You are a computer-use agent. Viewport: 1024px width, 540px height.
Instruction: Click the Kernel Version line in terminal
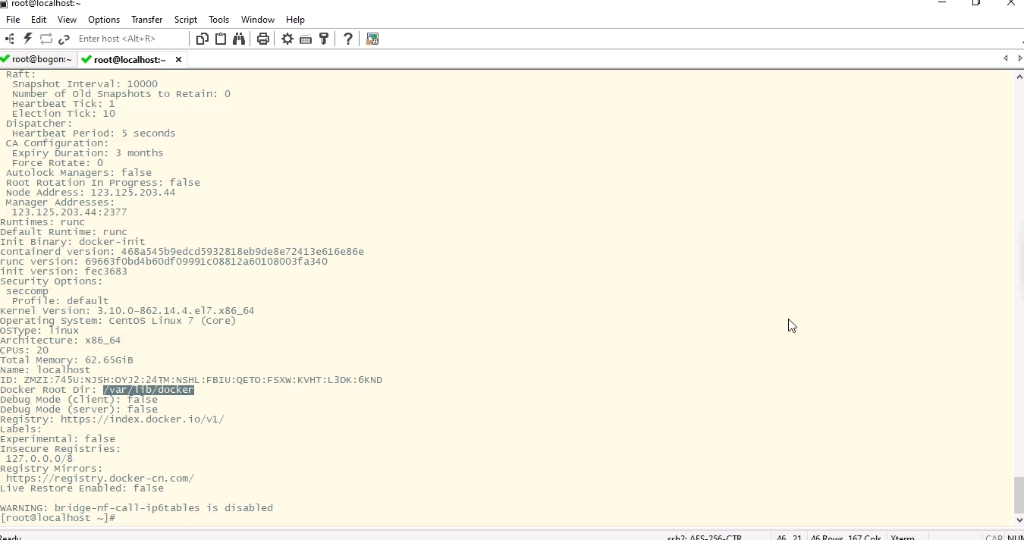coord(127,311)
